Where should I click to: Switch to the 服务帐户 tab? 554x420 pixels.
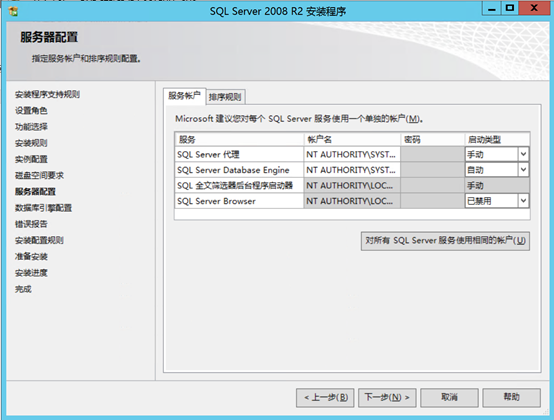pyautogui.click(x=184, y=96)
